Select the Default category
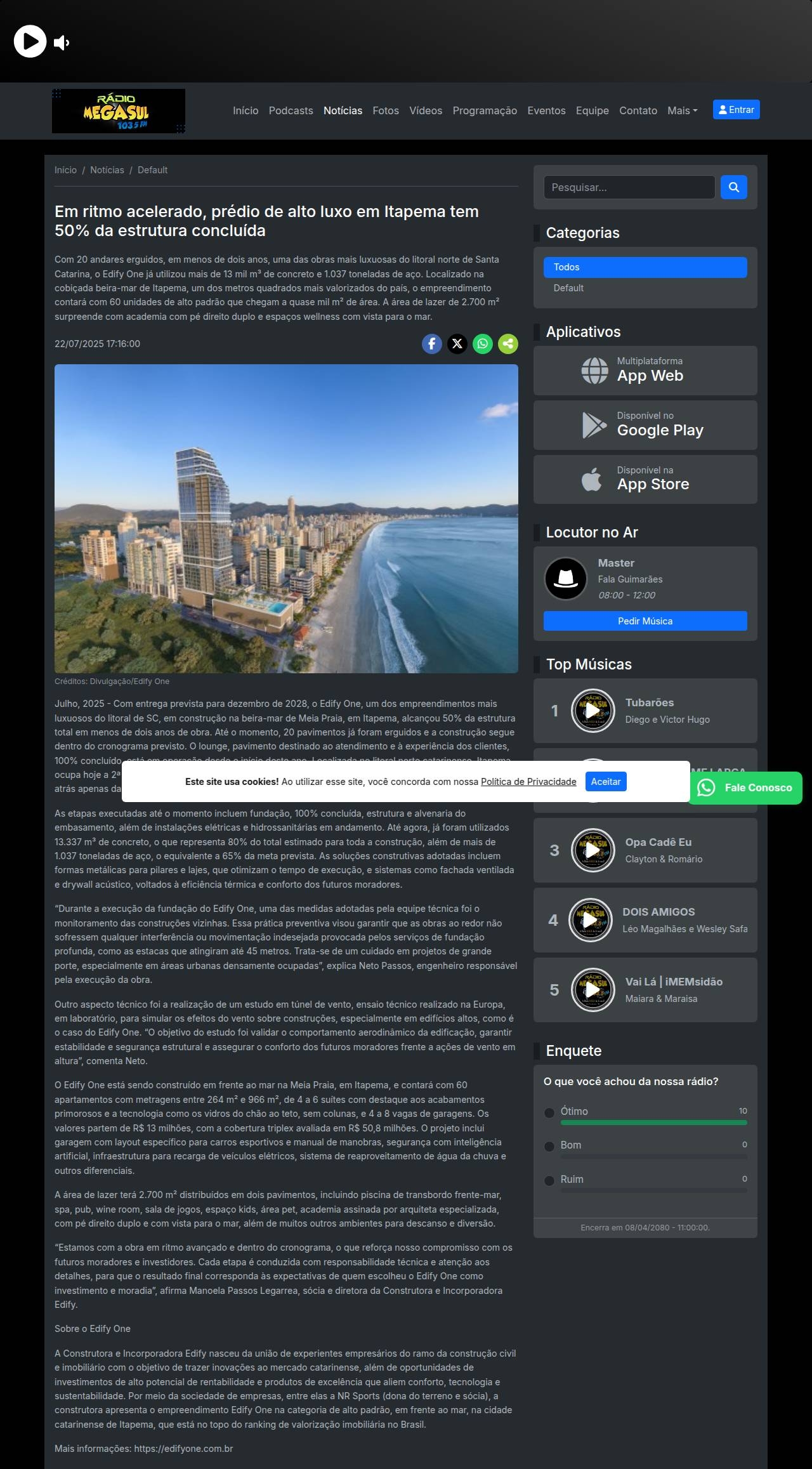 (x=568, y=288)
